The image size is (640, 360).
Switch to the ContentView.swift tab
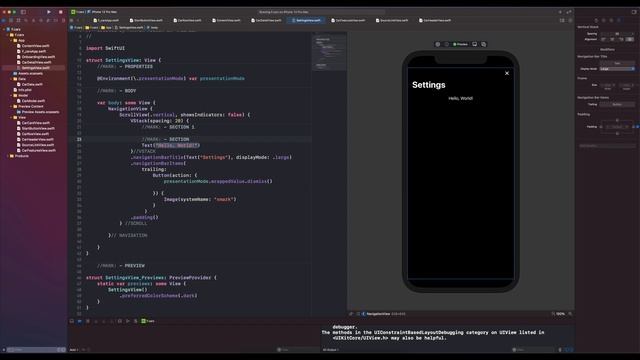pyautogui.click(x=227, y=20)
